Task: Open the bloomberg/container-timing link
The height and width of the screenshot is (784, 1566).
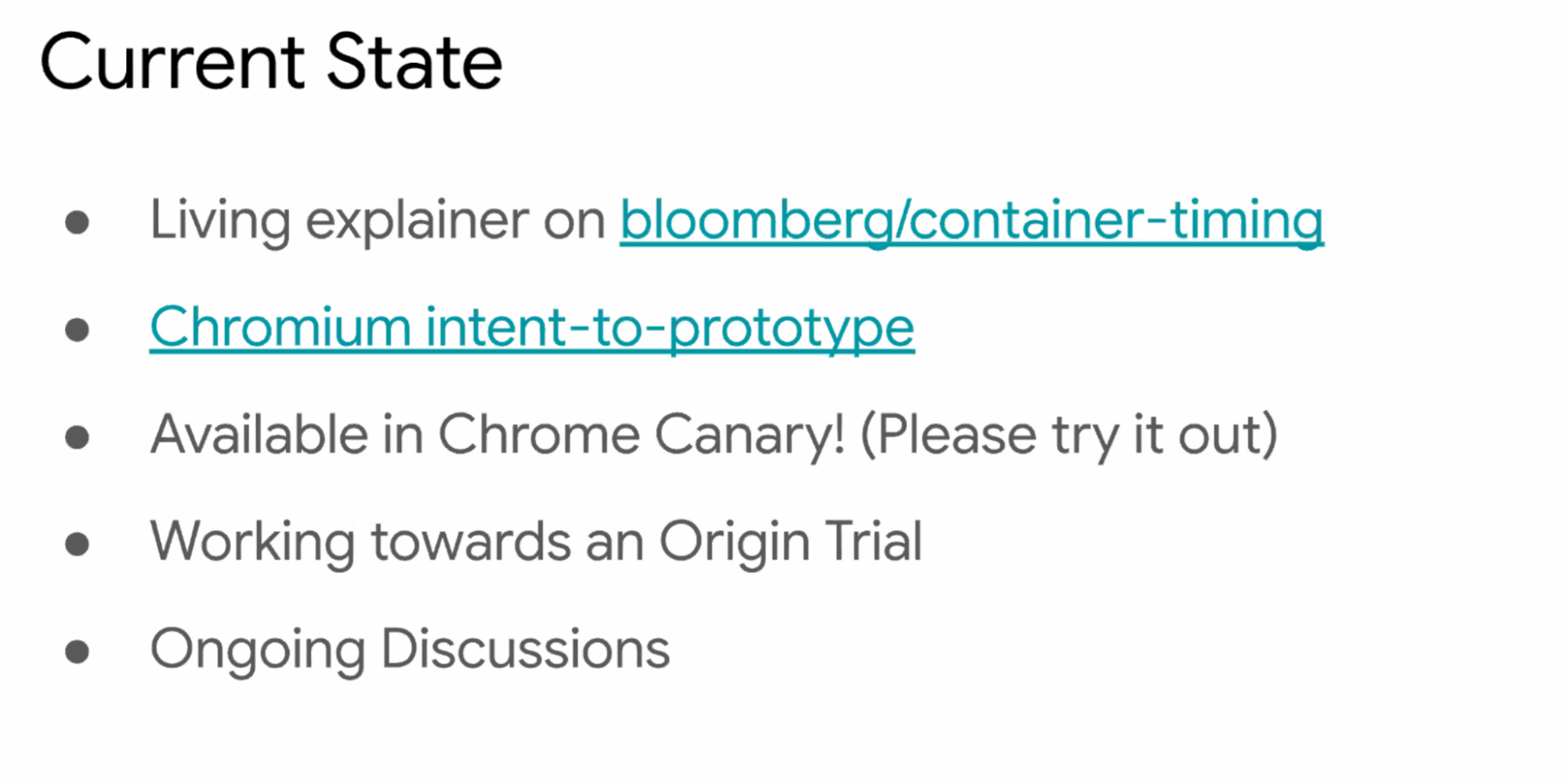Action: tap(971, 220)
